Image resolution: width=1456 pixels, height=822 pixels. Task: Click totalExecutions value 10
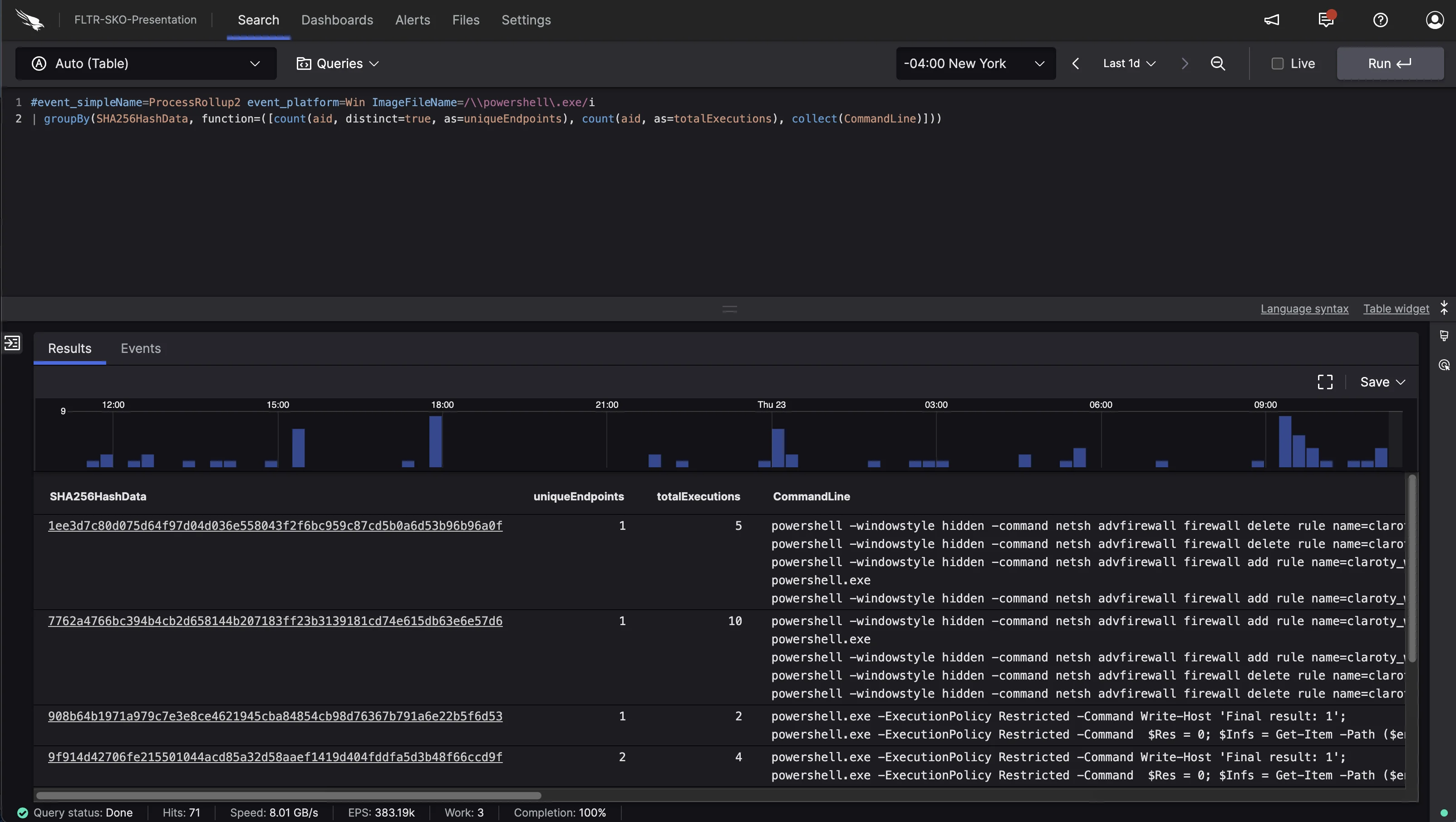point(735,621)
